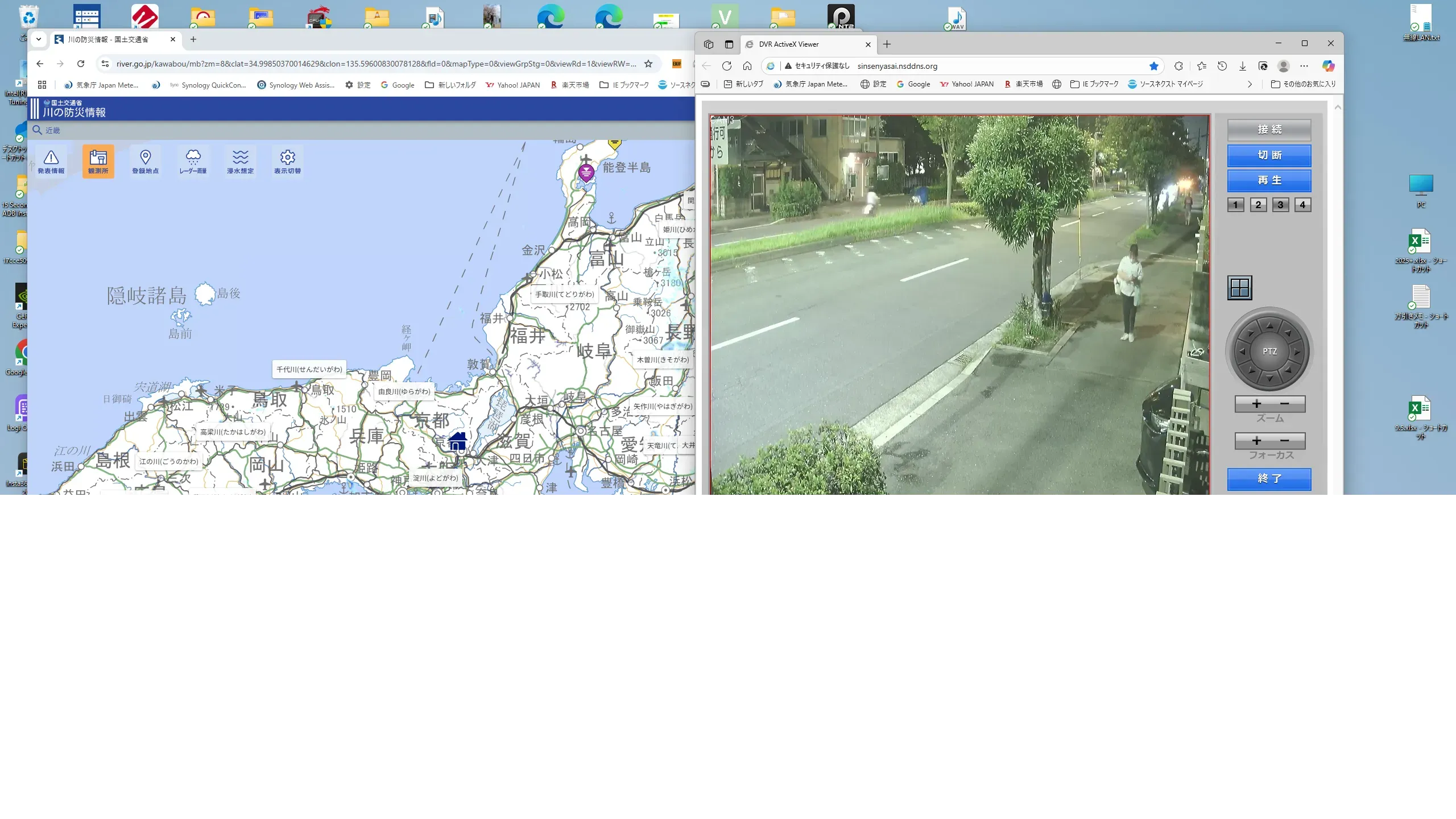The height and width of the screenshot is (819, 1456).
Task: Open the 発表情報 warning panel
Action: [51, 162]
